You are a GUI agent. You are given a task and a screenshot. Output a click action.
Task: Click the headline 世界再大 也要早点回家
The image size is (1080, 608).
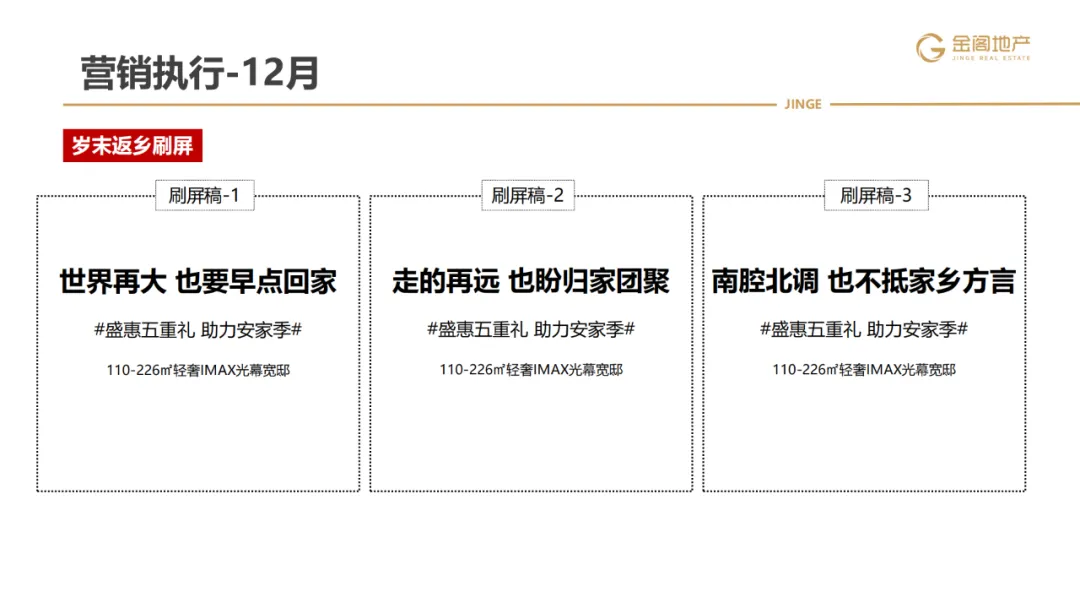pyautogui.click(x=198, y=281)
